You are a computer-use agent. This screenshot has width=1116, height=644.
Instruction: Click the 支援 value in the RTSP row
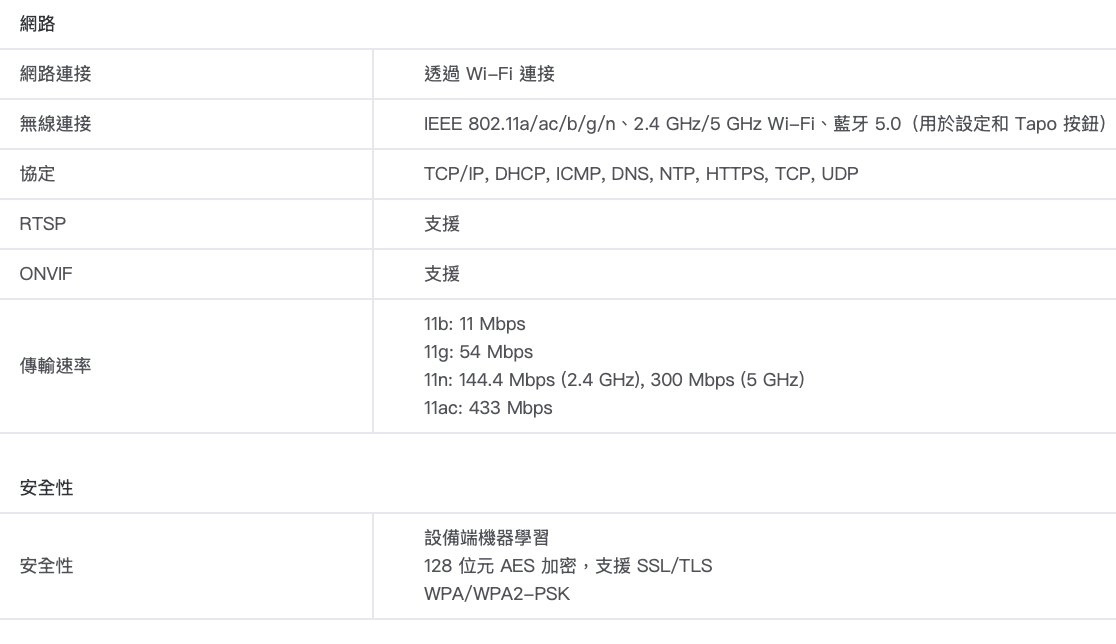pos(442,224)
